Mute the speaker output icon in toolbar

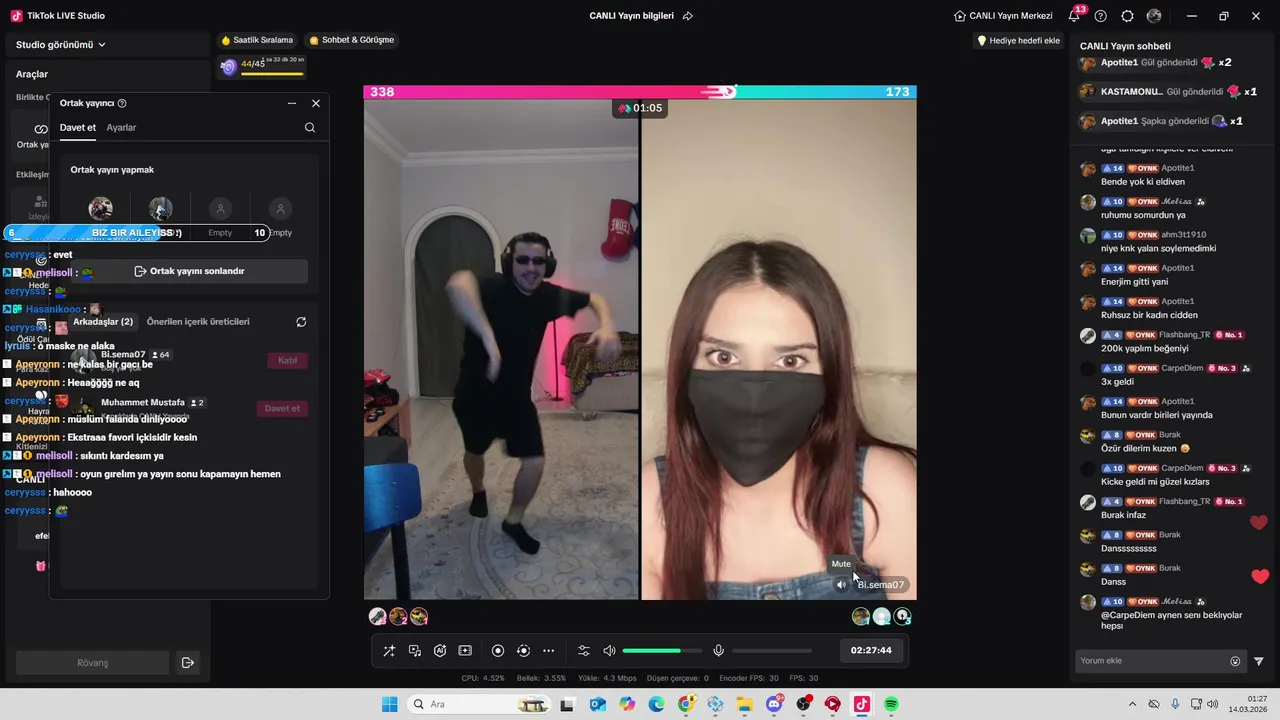pos(609,651)
